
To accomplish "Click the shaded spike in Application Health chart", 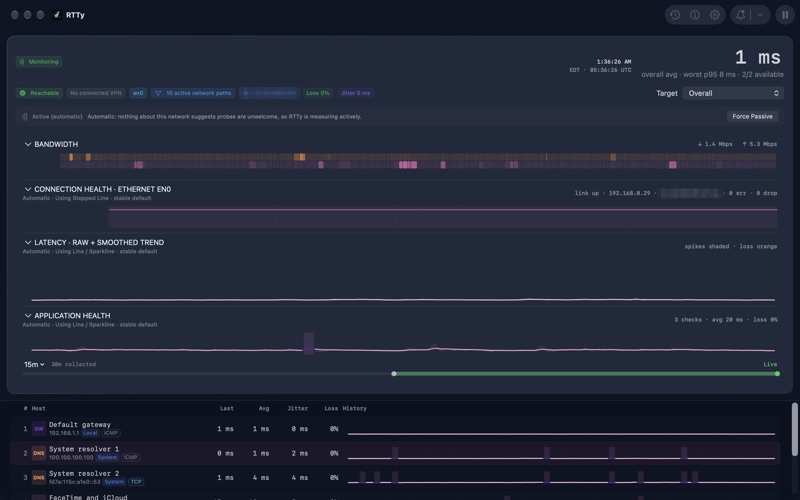I will tap(309, 343).
